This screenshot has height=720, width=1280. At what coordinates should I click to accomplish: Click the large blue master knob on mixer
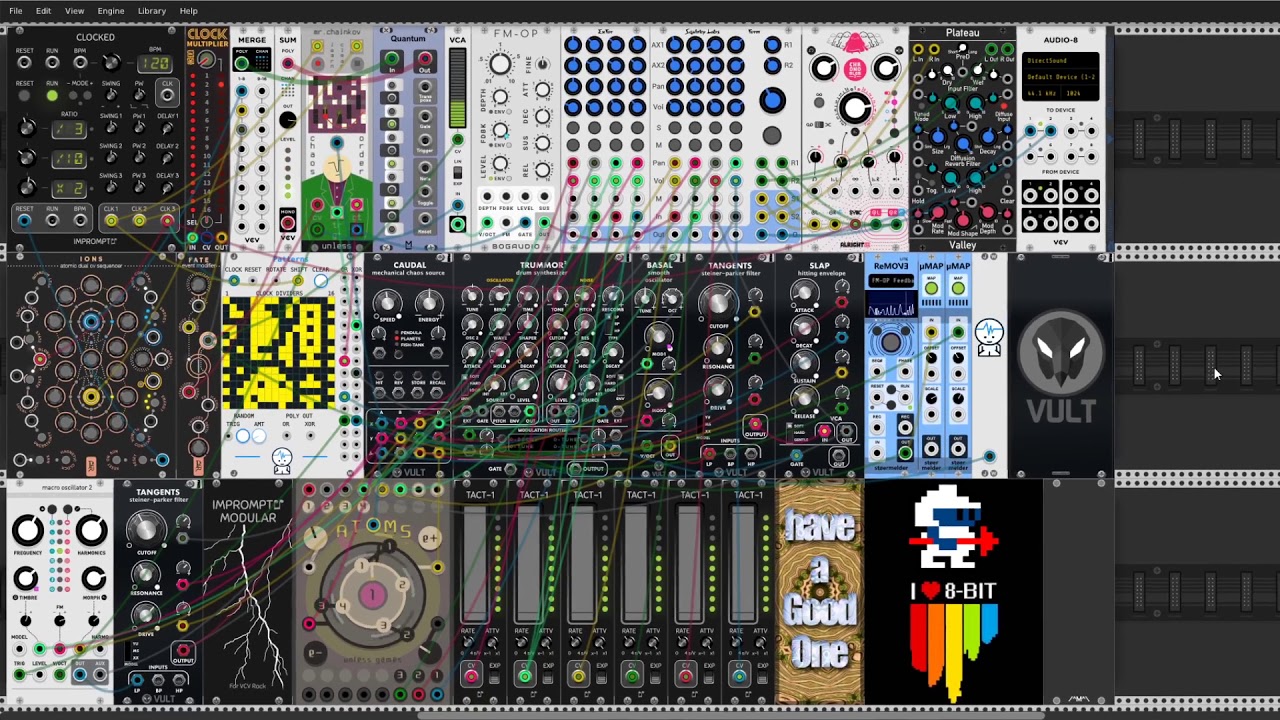[772, 101]
